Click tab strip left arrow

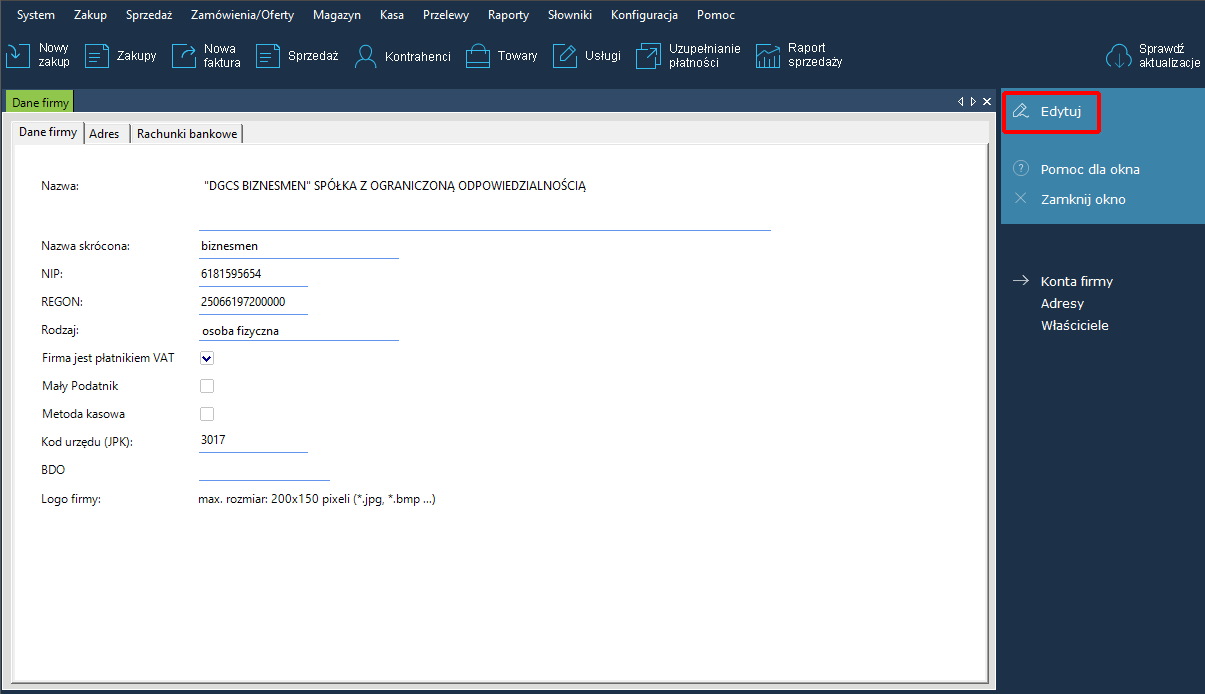click(x=961, y=102)
